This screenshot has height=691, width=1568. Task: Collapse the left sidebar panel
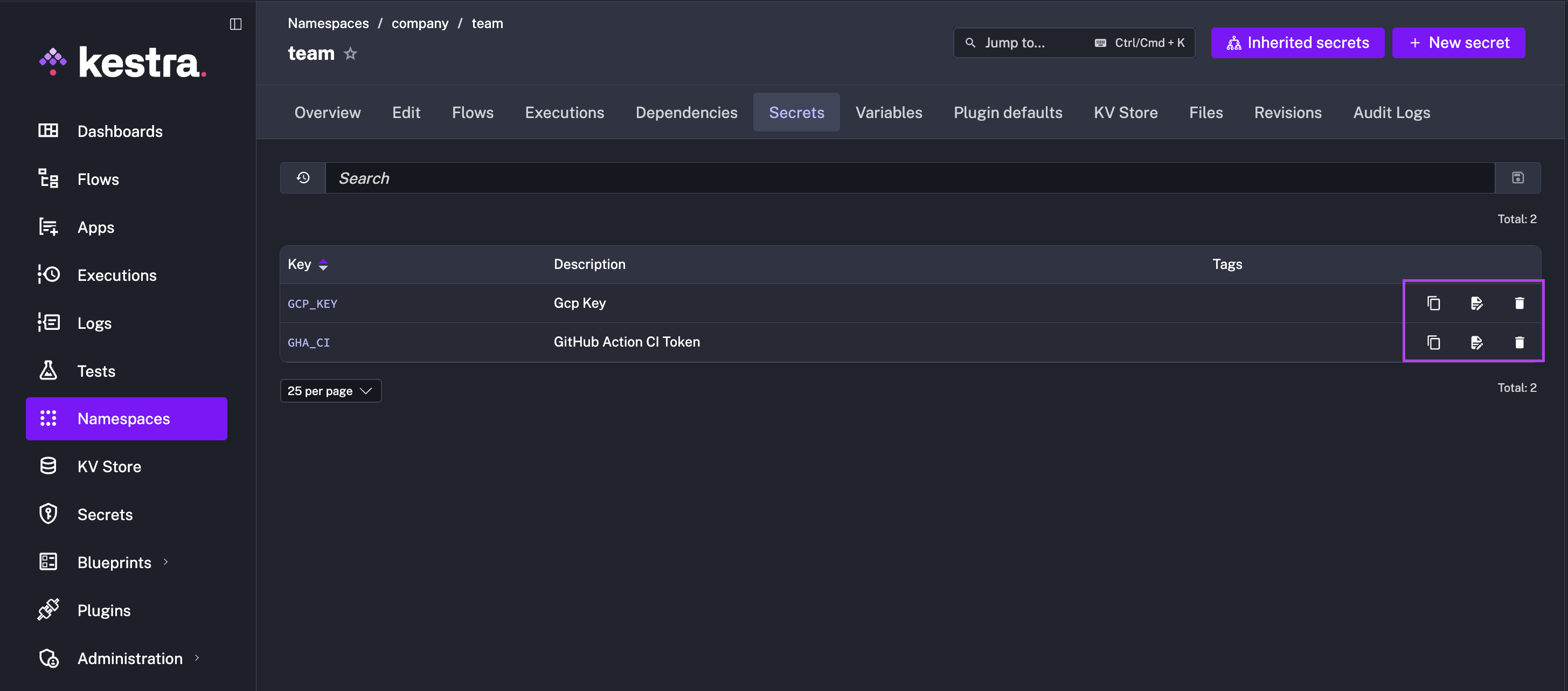(235, 24)
